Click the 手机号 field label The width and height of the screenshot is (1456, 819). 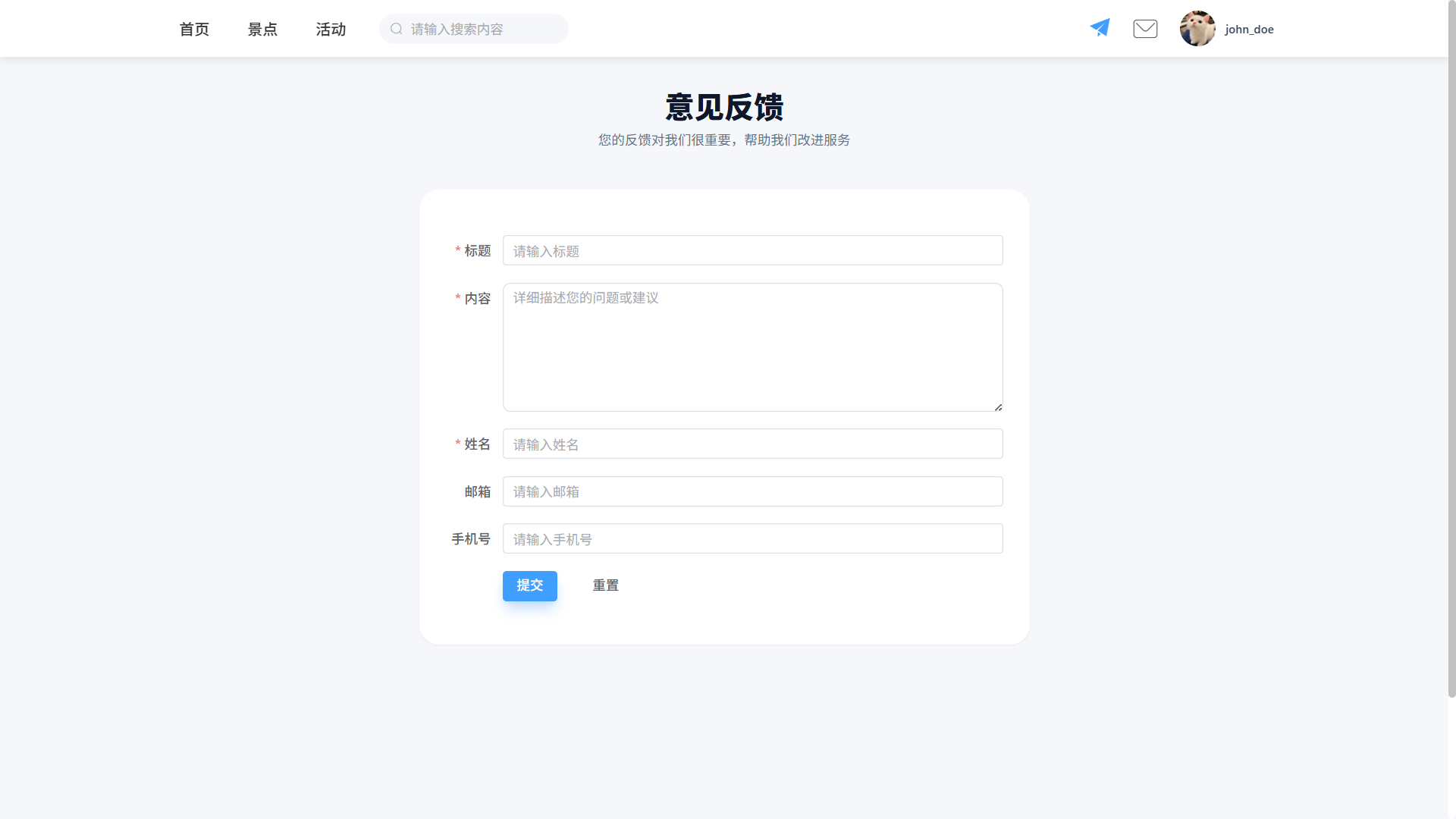(471, 539)
